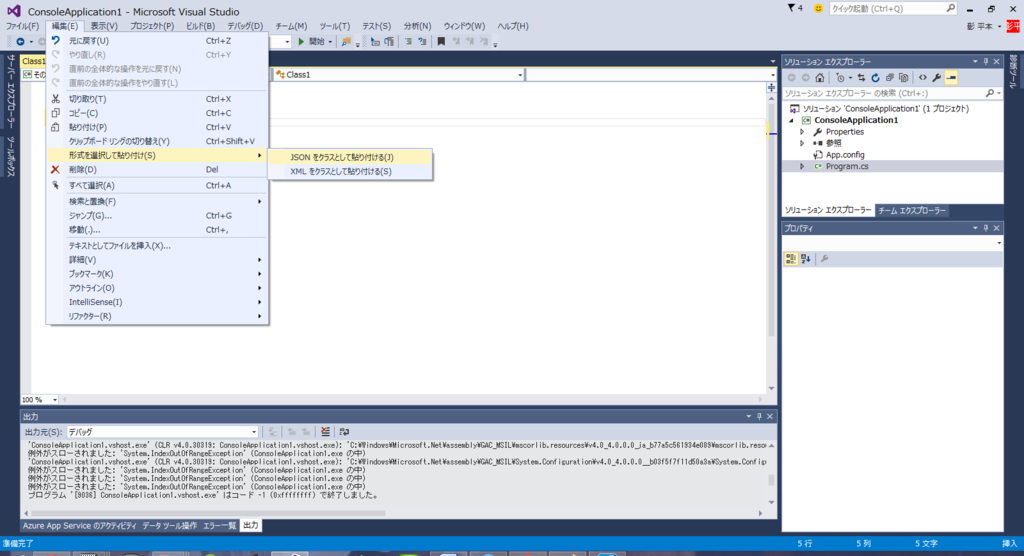
Task: Click the Clear All icon in Output panel
Action: (325, 432)
